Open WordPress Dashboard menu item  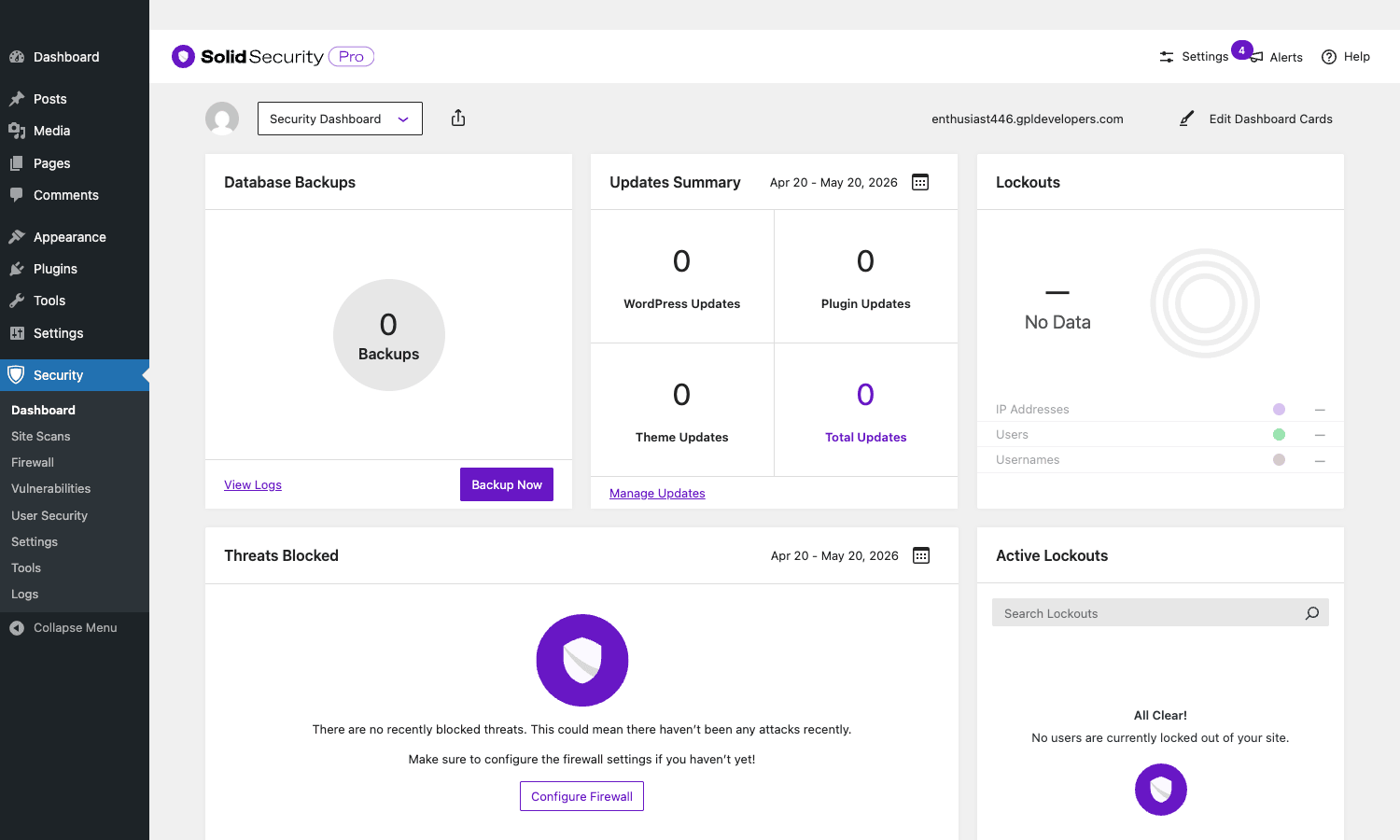[75, 57]
